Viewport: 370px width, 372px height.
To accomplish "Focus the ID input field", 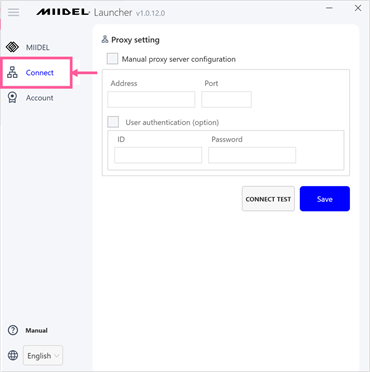I will pyautogui.click(x=158, y=155).
